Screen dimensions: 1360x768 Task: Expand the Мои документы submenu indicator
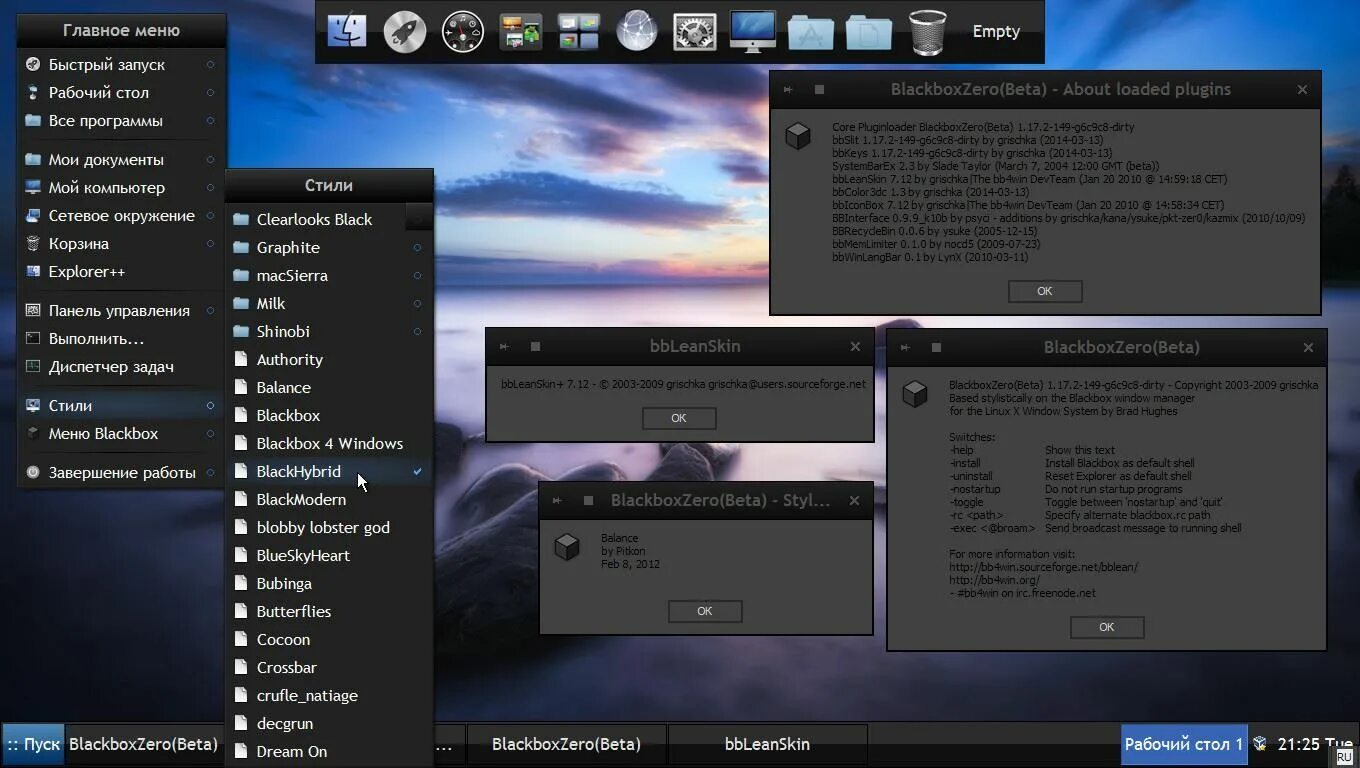210,159
